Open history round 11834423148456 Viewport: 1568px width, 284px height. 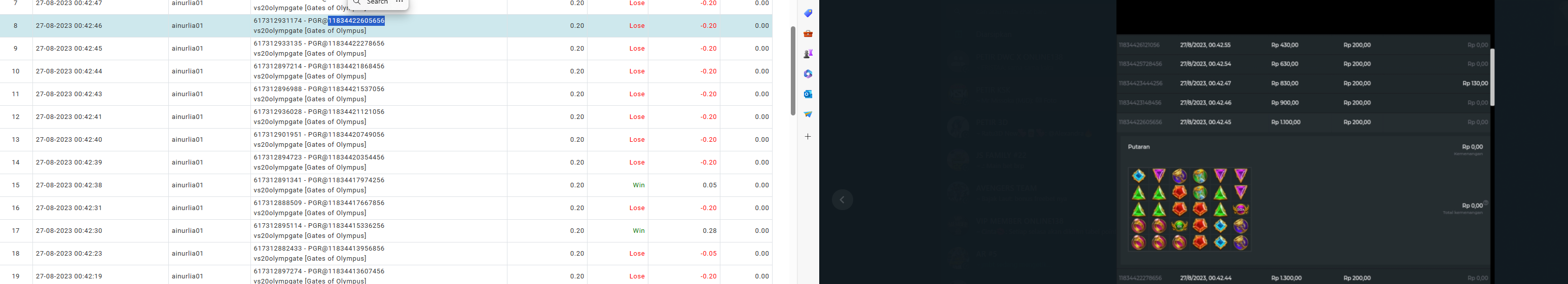pos(1141,103)
